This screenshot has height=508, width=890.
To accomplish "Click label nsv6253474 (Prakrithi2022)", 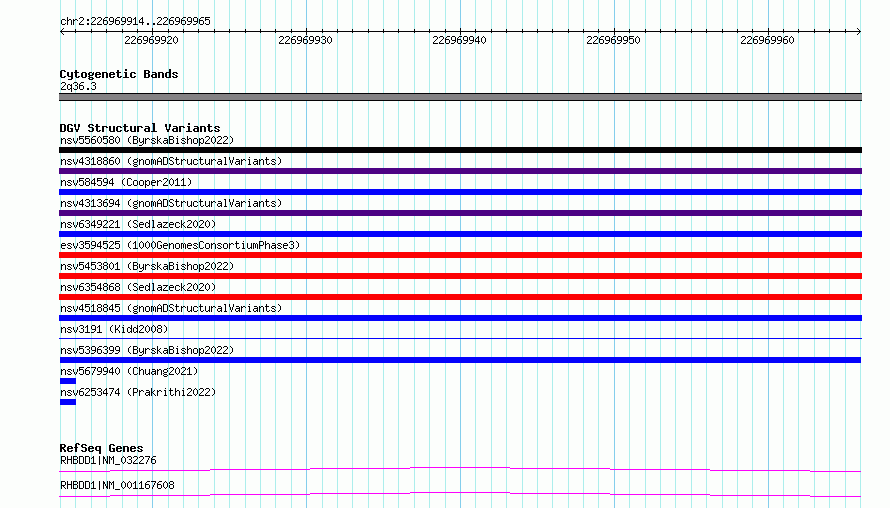I will [138, 392].
